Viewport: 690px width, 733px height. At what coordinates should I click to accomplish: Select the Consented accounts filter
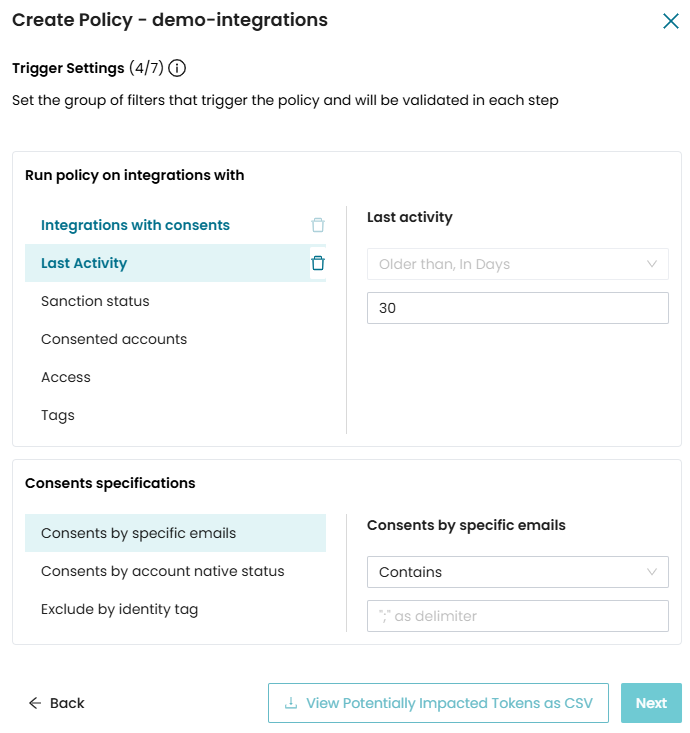114,339
